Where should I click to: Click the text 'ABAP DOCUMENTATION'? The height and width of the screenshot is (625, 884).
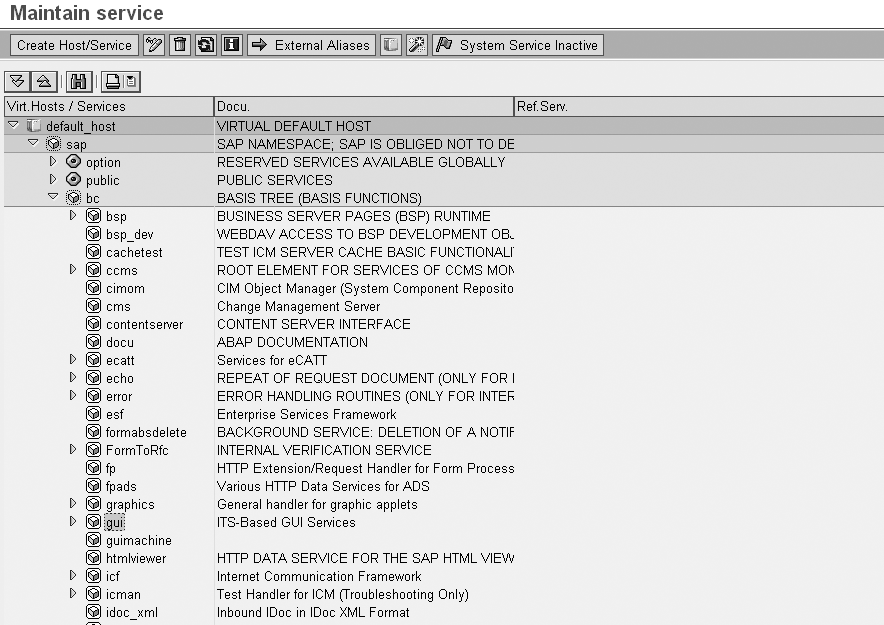click(292, 343)
